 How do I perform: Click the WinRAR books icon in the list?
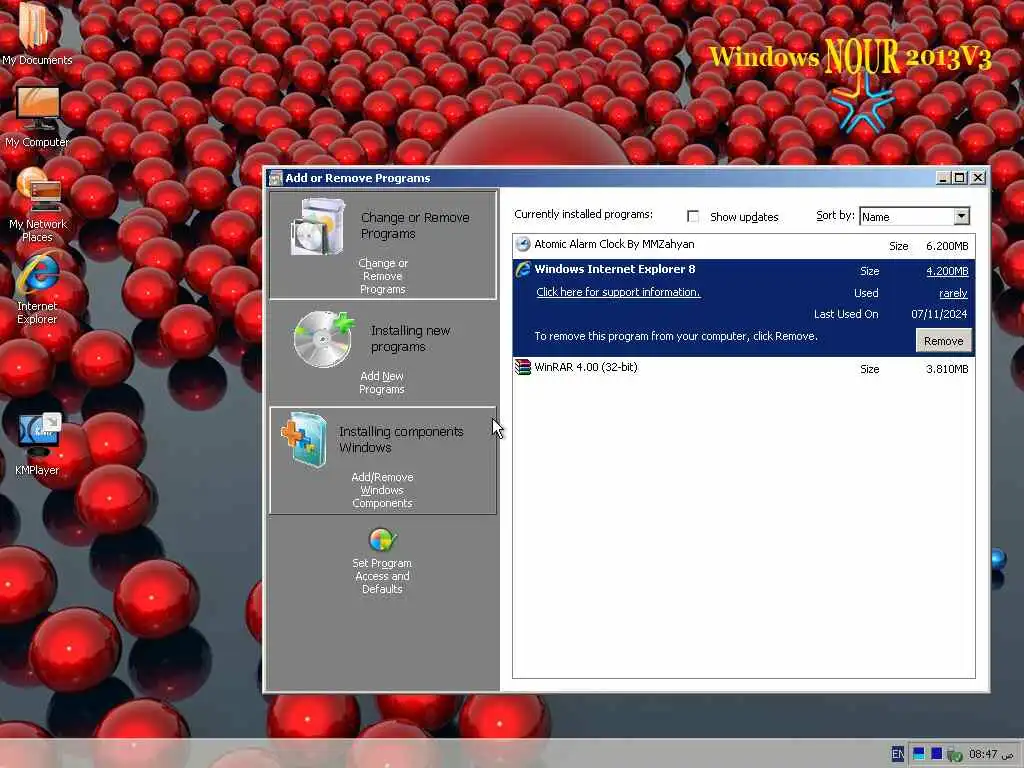pos(523,367)
